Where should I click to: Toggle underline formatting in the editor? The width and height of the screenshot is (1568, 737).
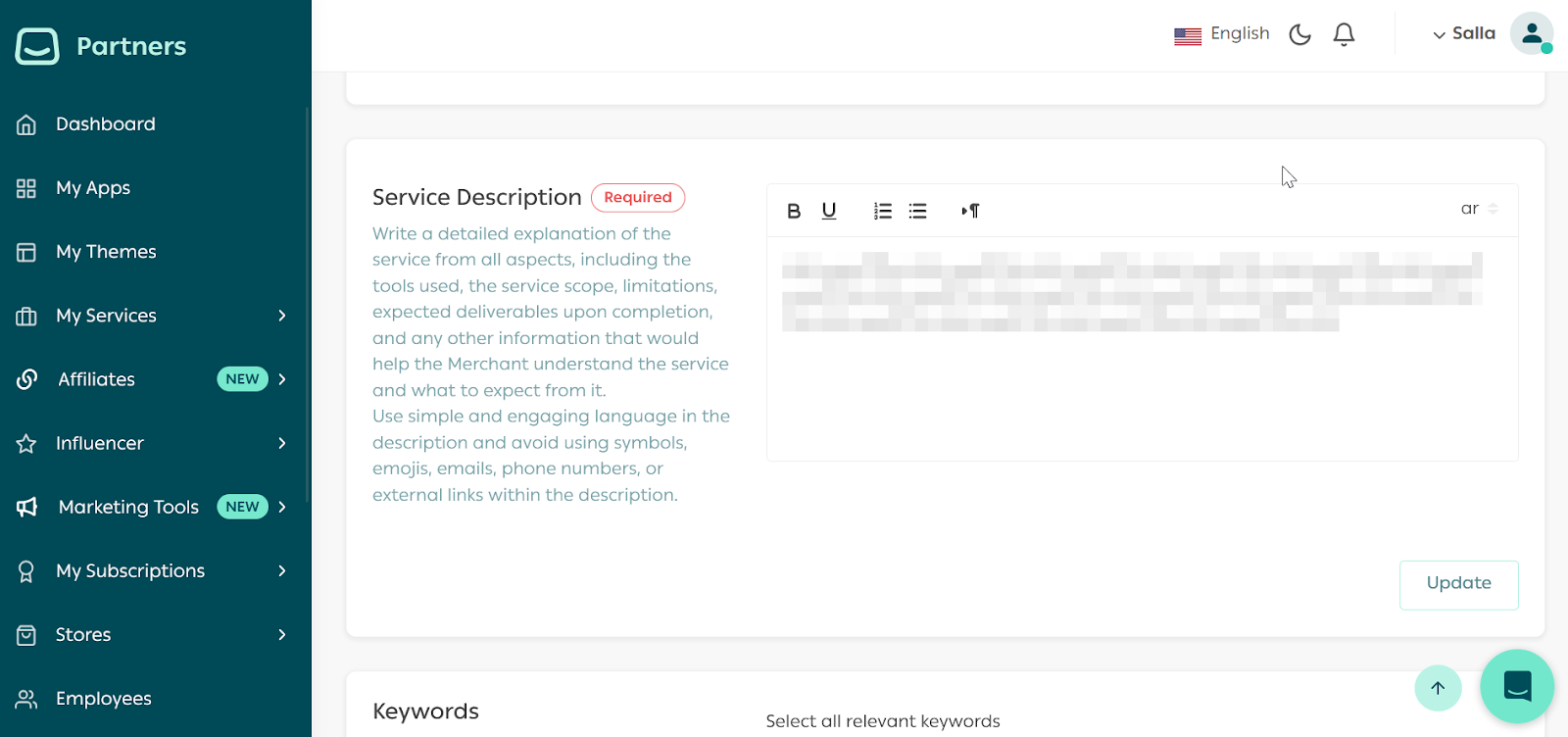point(829,211)
